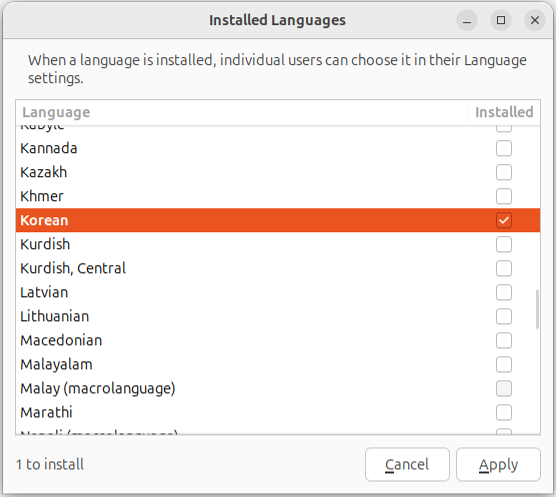Sort by the Language column header
The height and width of the screenshot is (497, 556).
[242, 112]
